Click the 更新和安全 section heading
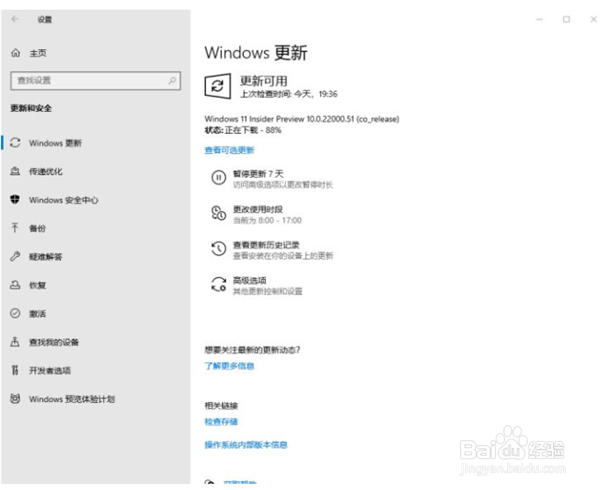Screen dimensions: 600x490 point(31,108)
